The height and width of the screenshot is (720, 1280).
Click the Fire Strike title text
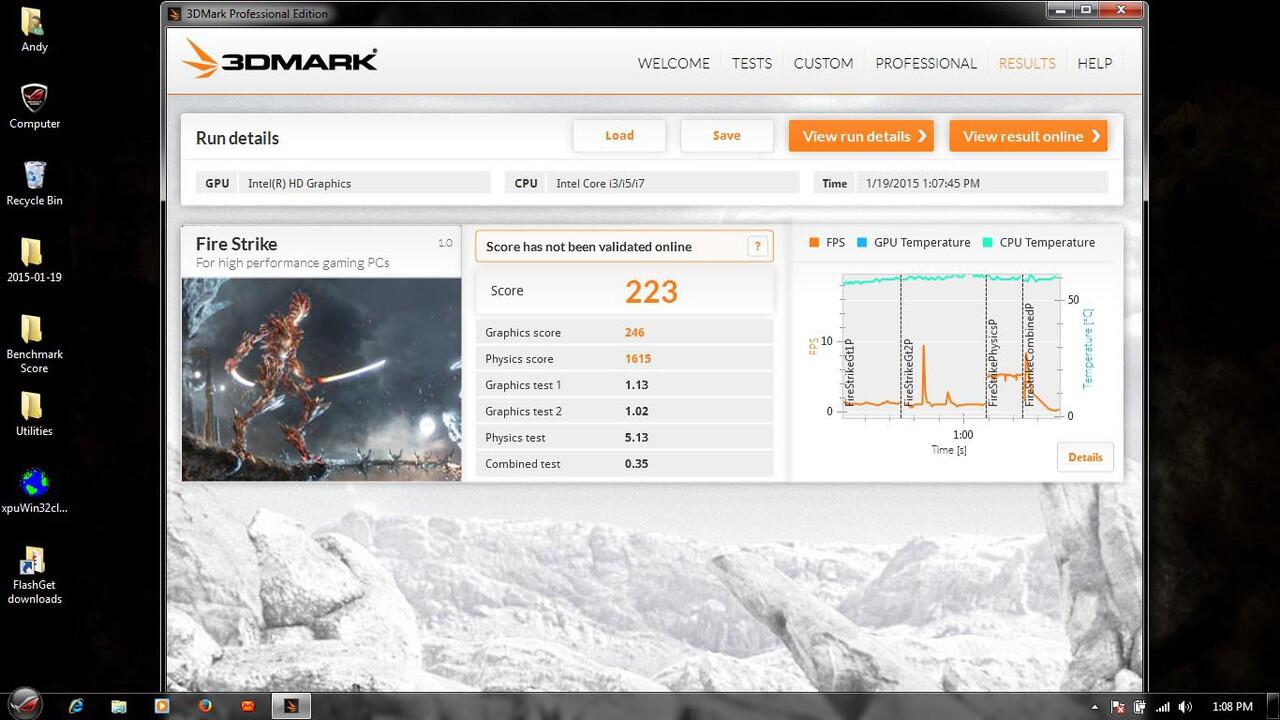[236, 244]
